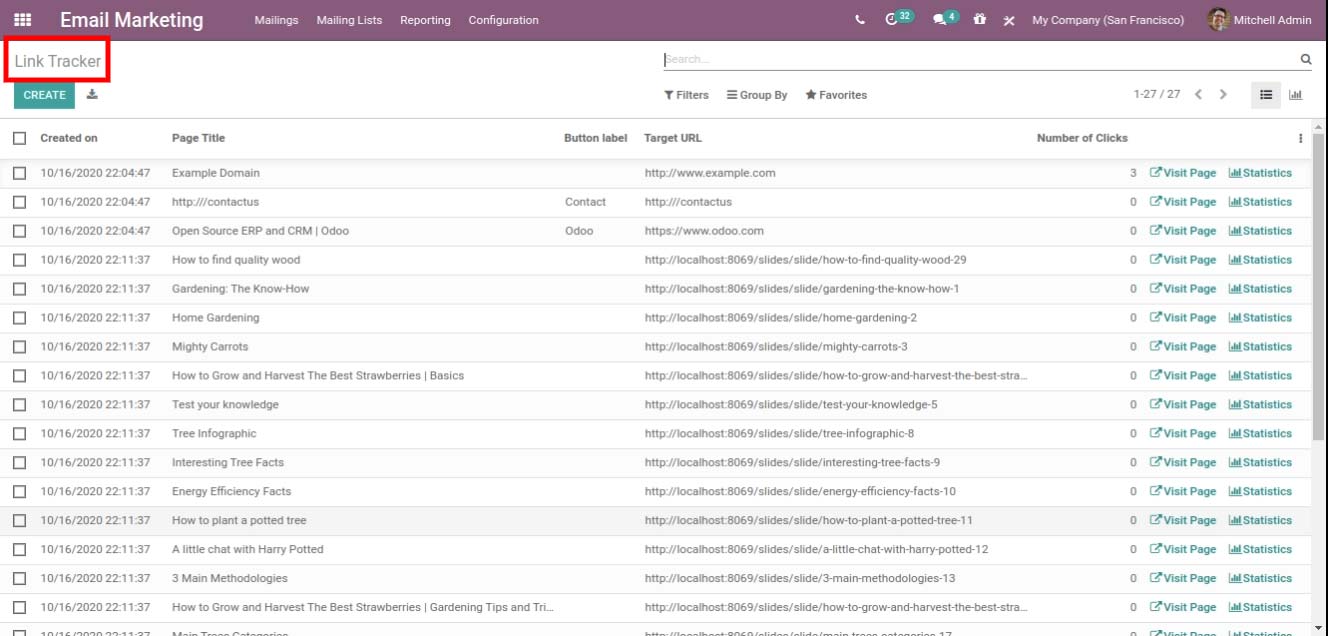Expand the Favorites dropdown
The width and height of the screenshot is (1328, 636).
[x=836, y=95]
